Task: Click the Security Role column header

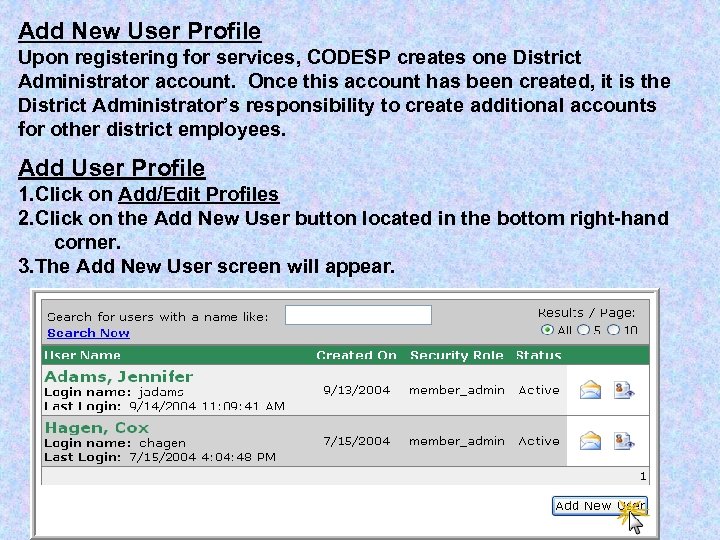Action: pyautogui.click(x=456, y=355)
